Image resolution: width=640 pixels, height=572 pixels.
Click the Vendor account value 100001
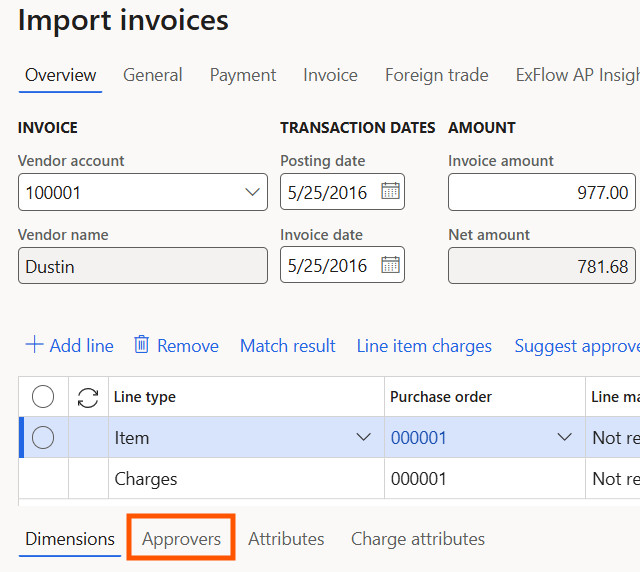[x=53, y=193]
